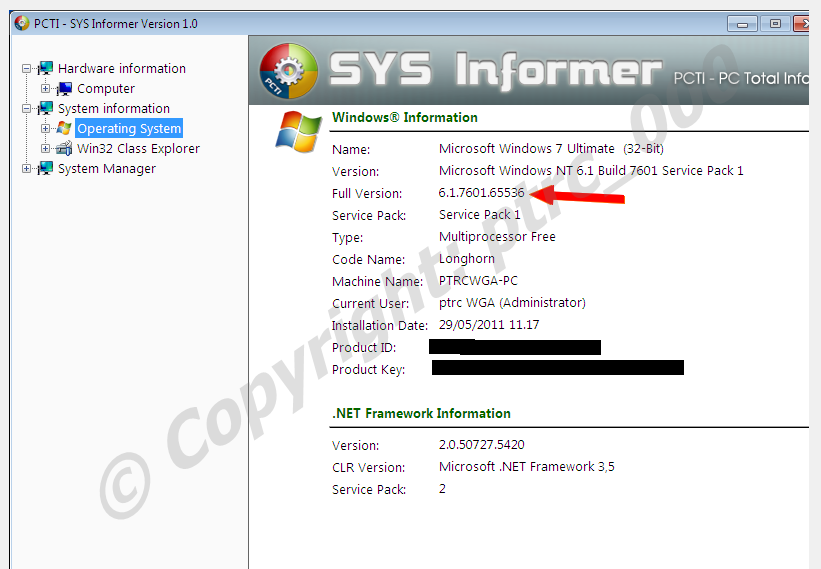Expand the System Manager tree node
The width and height of the screenshot is (821, 569).
pos(26,169)
